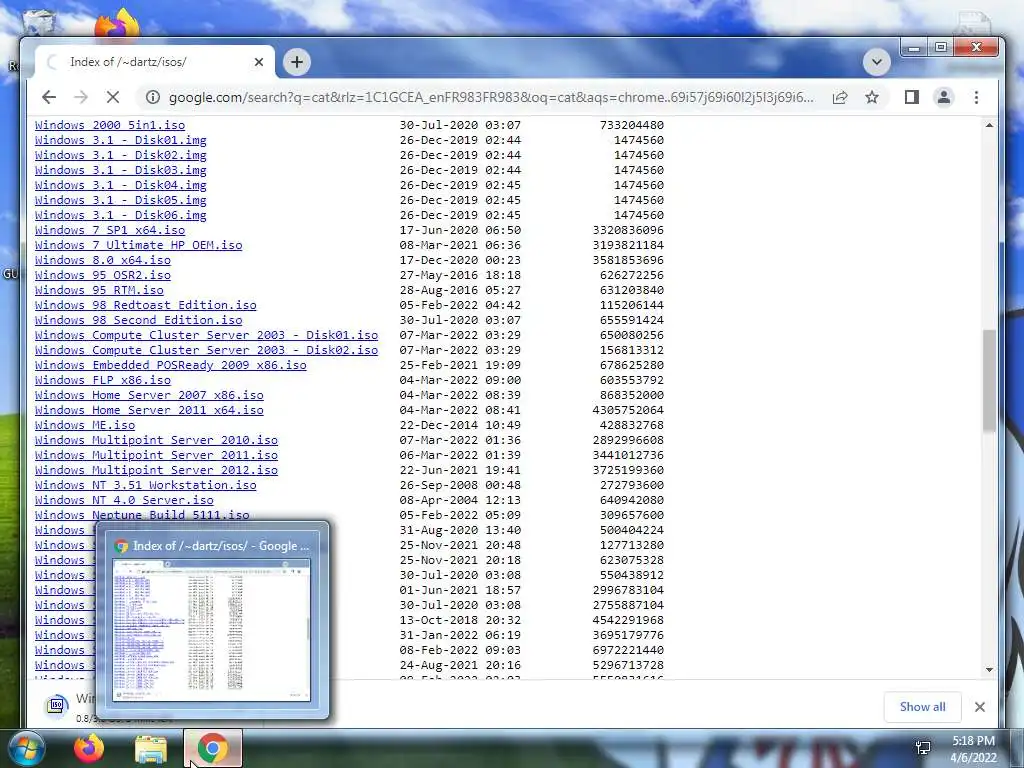Download Windows 98 Redtoast Edition.iso
1024x768 pixels.
pos(146,305)
